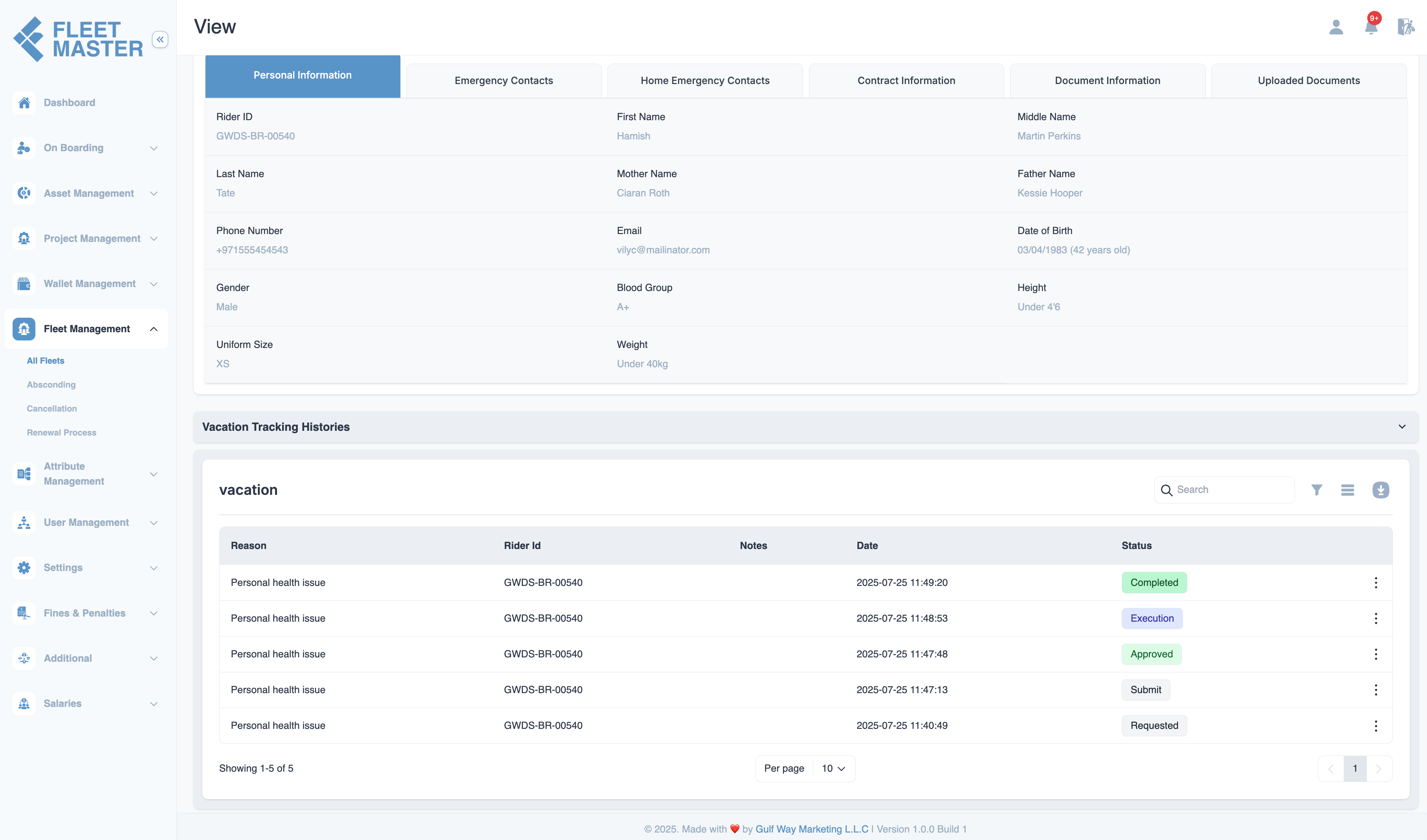Image resolution: width=1427 pixels, height=840 pixels.
Task: Open the Per page 10 dropdown
Action: 834,769
